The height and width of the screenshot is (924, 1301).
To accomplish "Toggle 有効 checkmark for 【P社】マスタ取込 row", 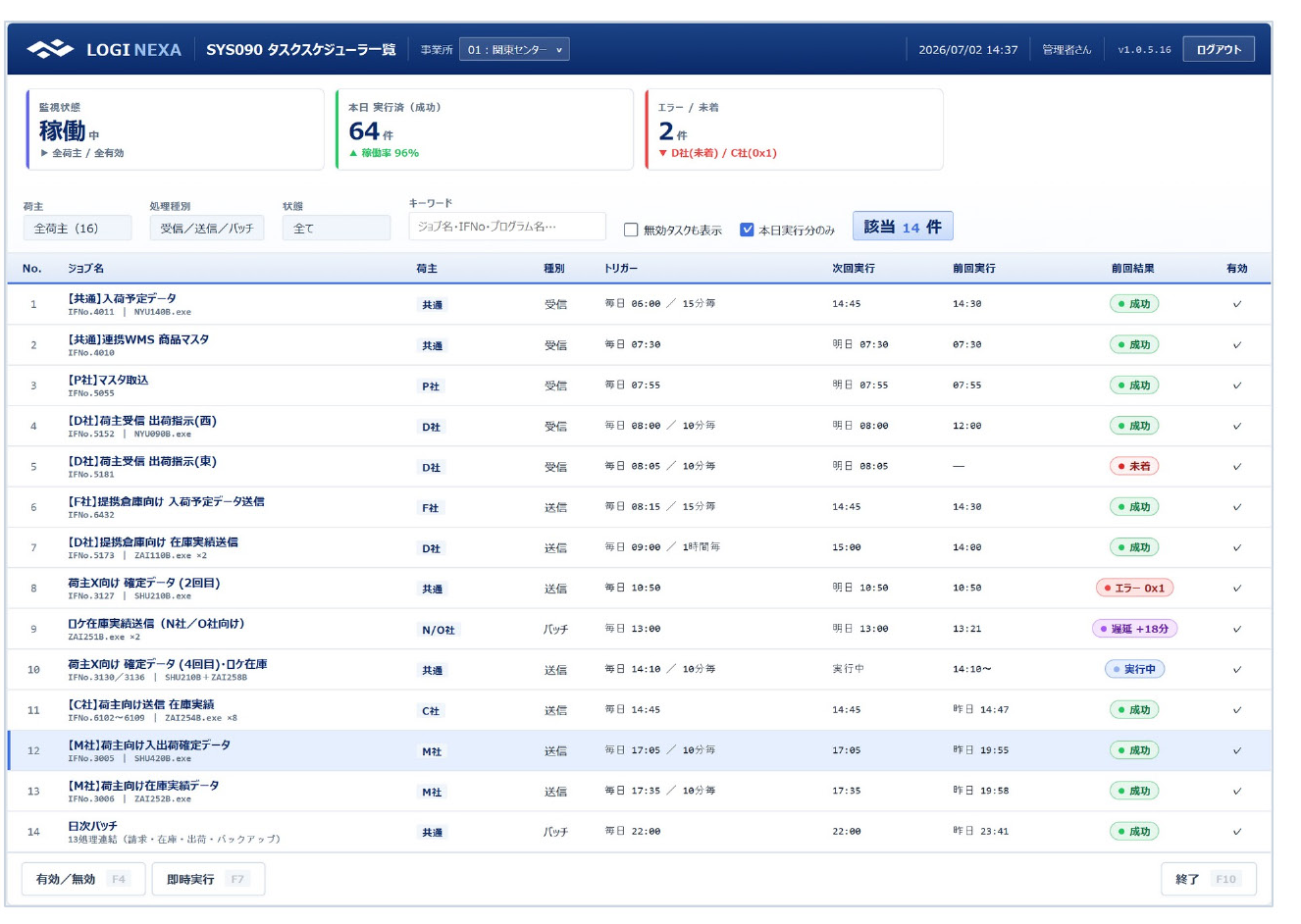I will pos(1236,385).
